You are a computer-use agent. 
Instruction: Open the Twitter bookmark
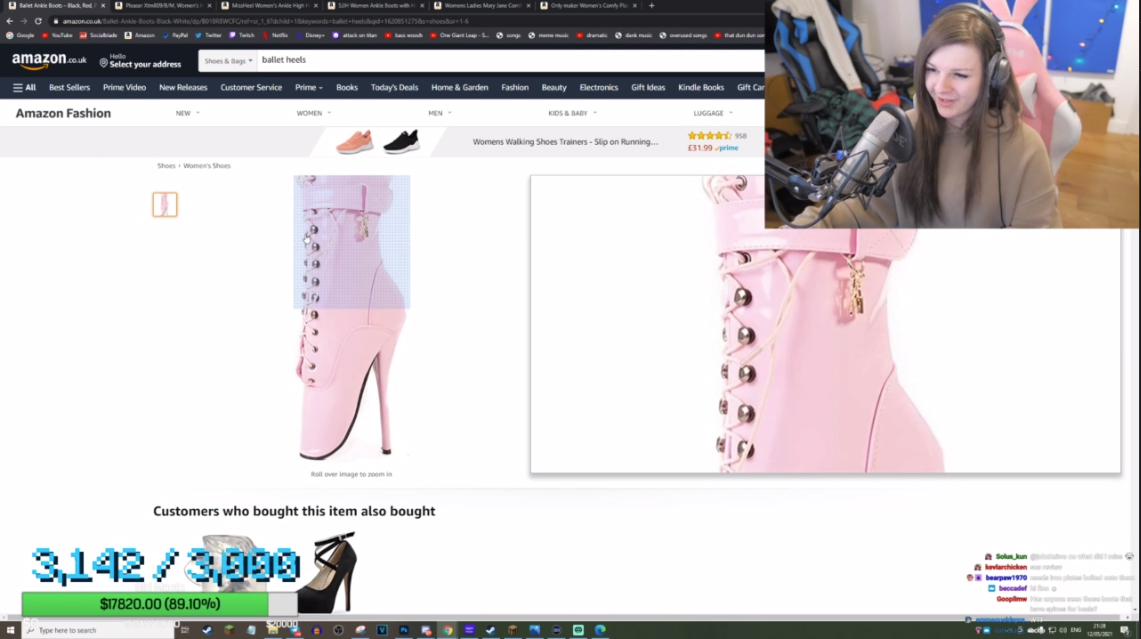[x=208, y=35]
